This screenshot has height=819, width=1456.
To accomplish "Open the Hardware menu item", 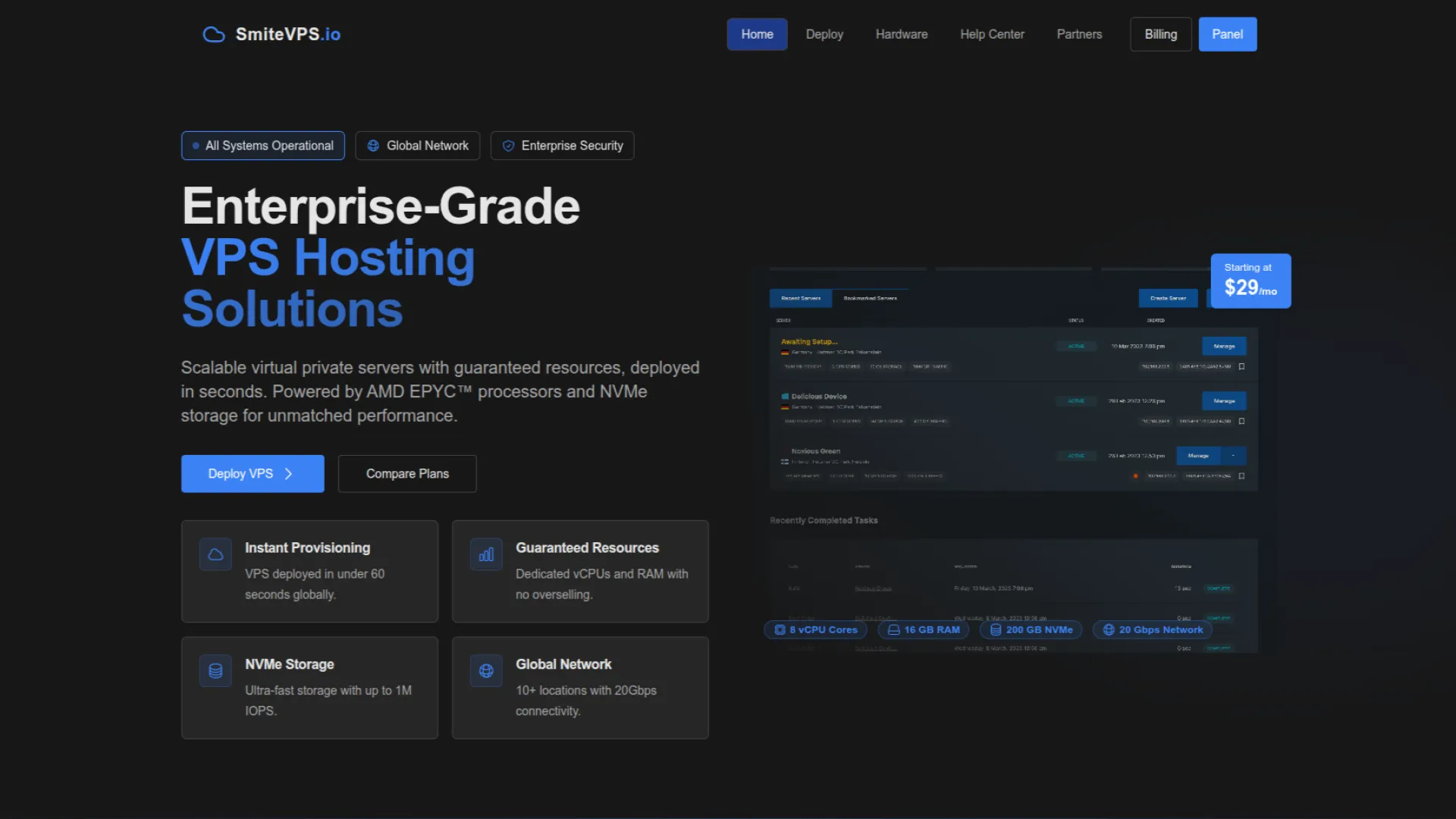I will pos(901,35).
